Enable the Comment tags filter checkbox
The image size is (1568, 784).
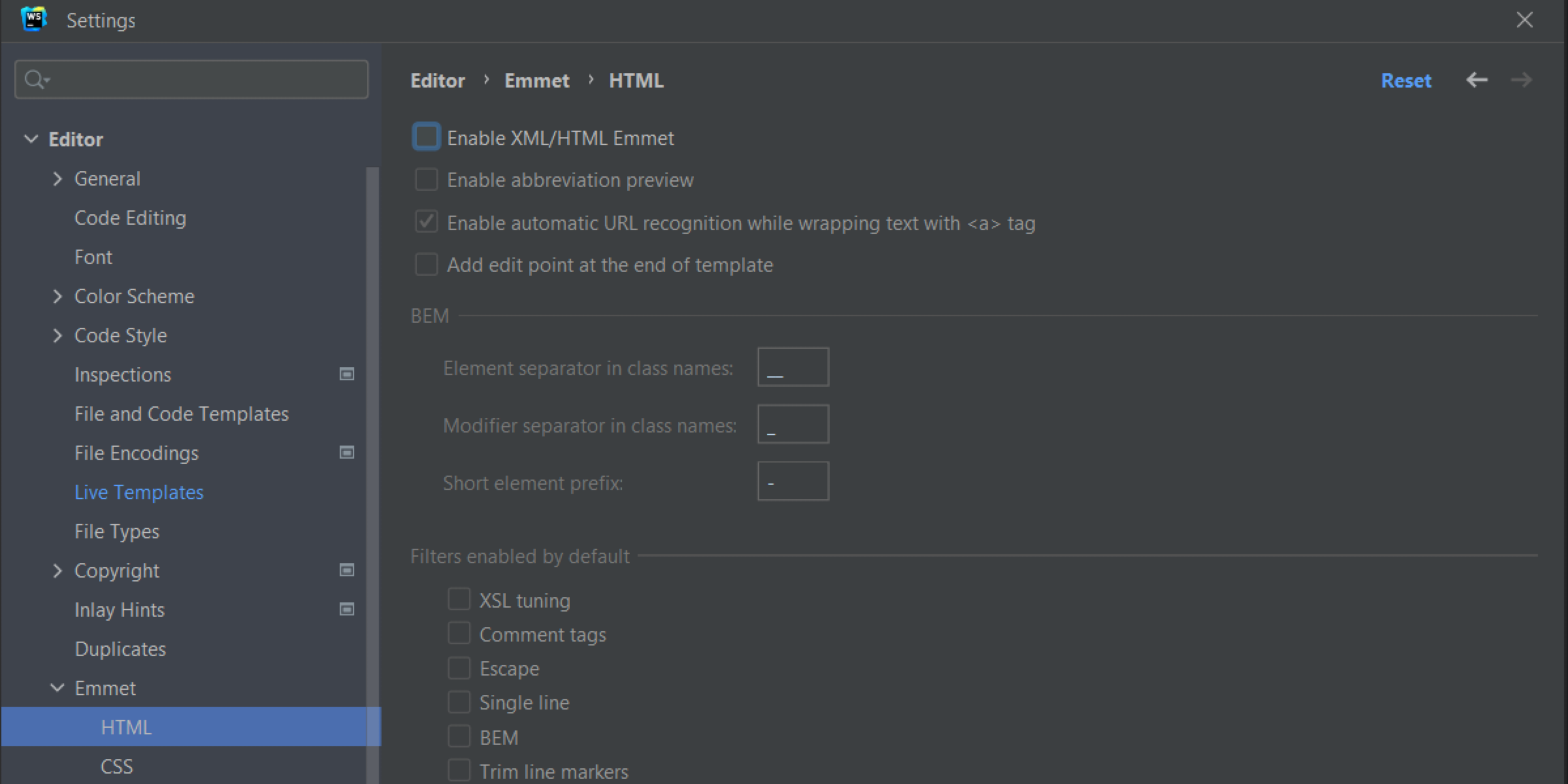coord(459,634)
